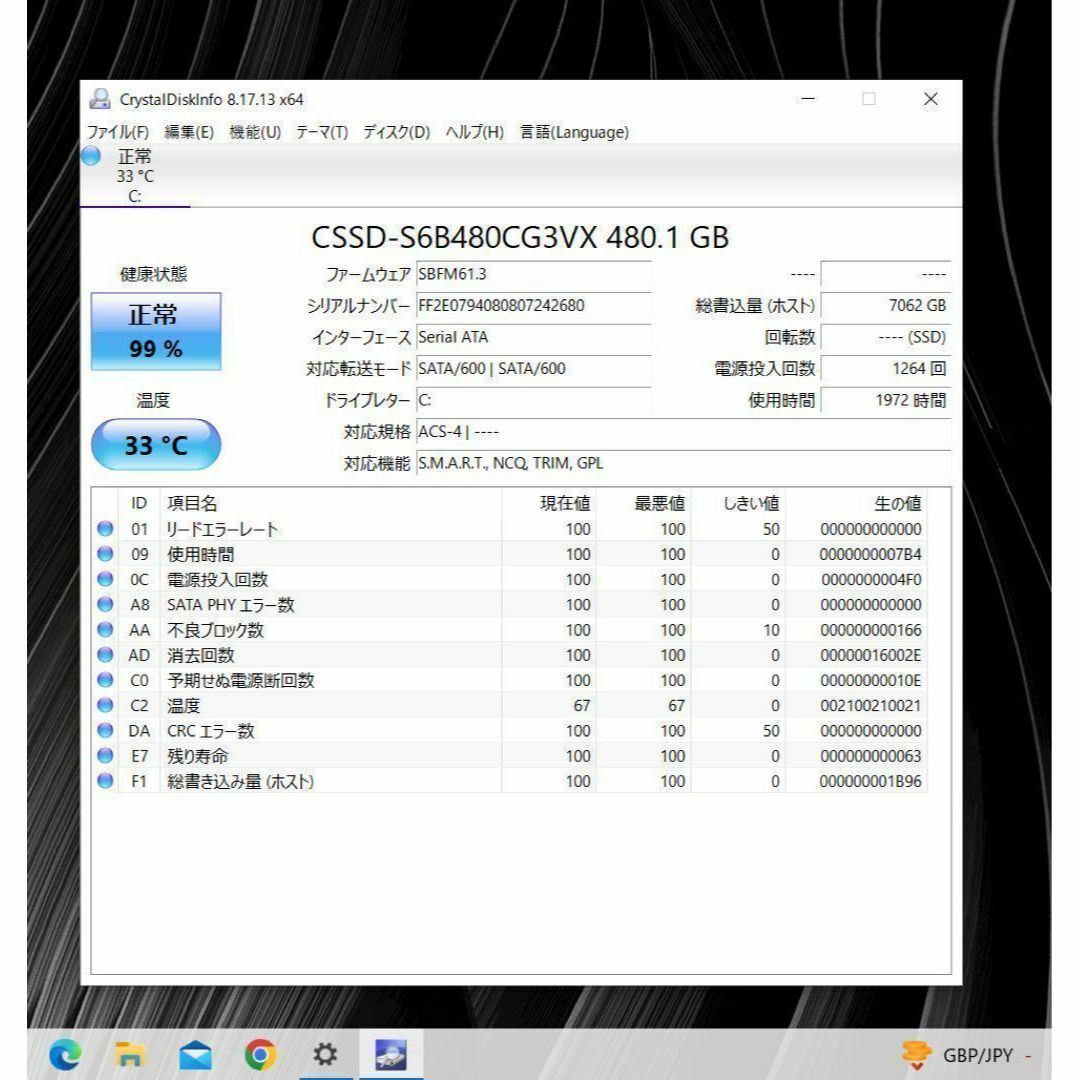Open the 言語(Language) menu
Screen dimensions: 1080x1080
pyautogui.click(x=574, y=132)
